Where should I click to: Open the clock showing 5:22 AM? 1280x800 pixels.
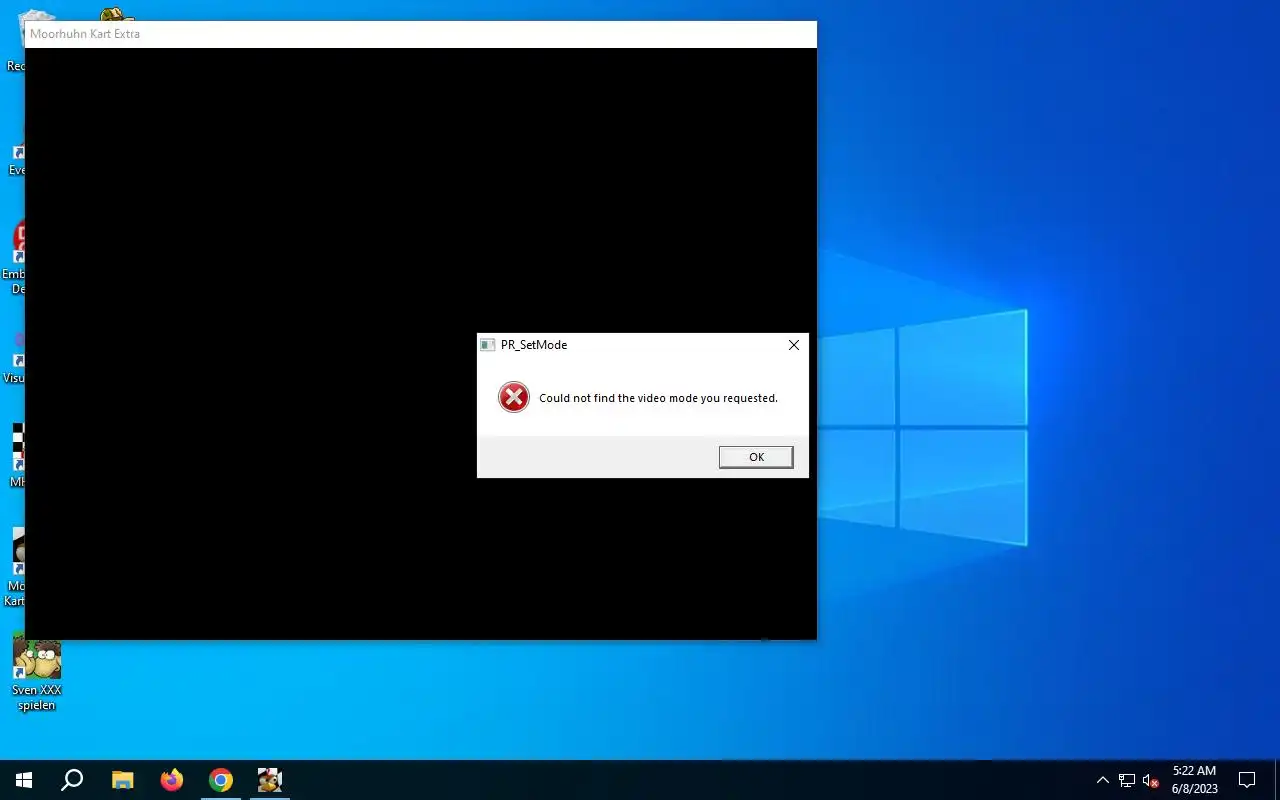point(1194,780)
